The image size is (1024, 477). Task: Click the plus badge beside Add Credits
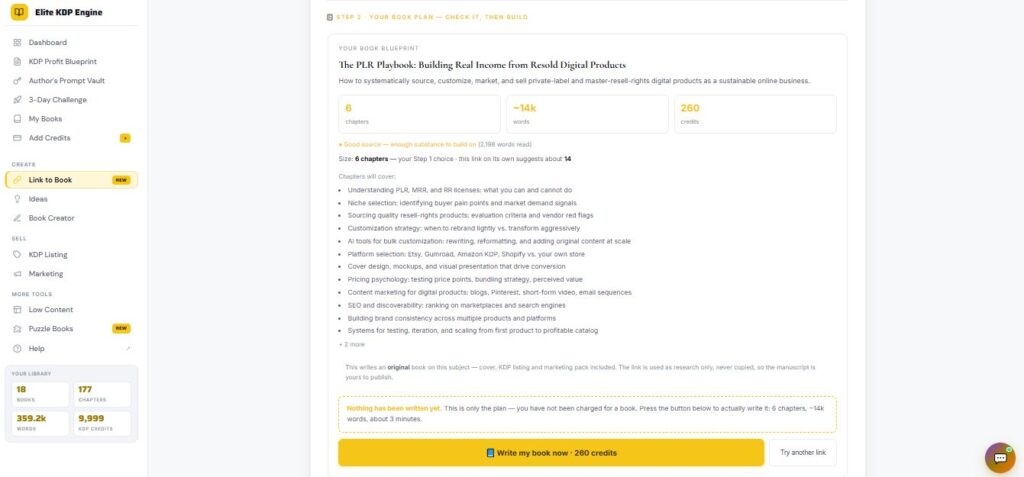[125, 138]
